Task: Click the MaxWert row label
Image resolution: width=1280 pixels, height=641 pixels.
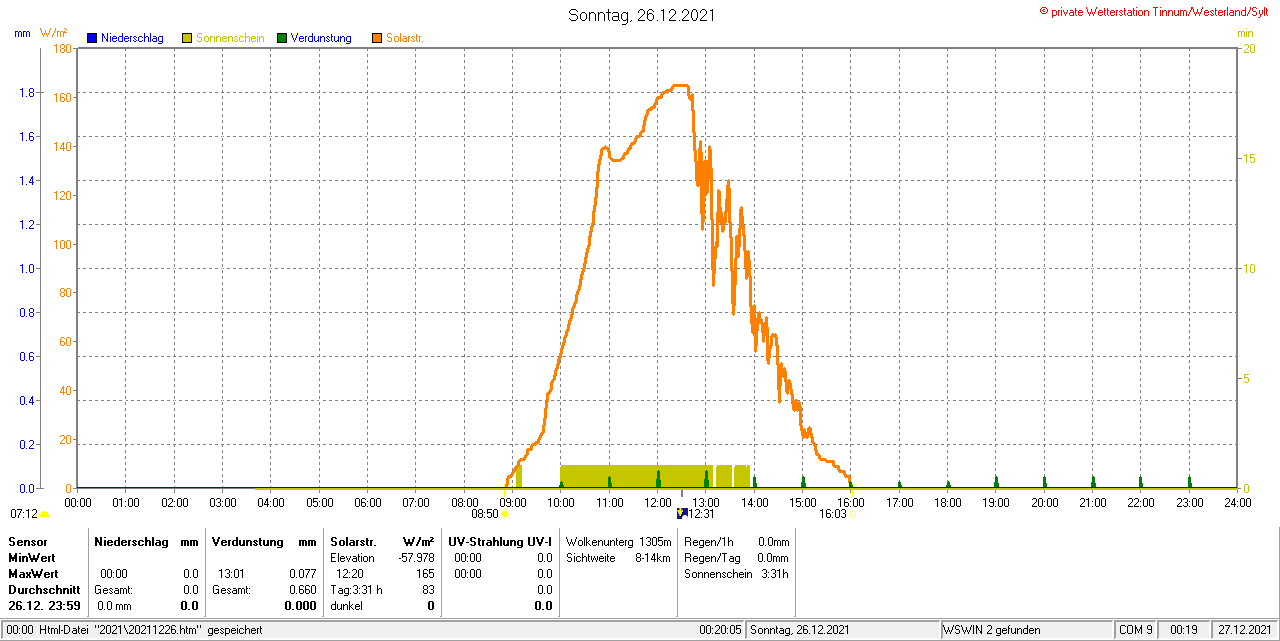Action: pyautogui.click(x=34, y=574)
